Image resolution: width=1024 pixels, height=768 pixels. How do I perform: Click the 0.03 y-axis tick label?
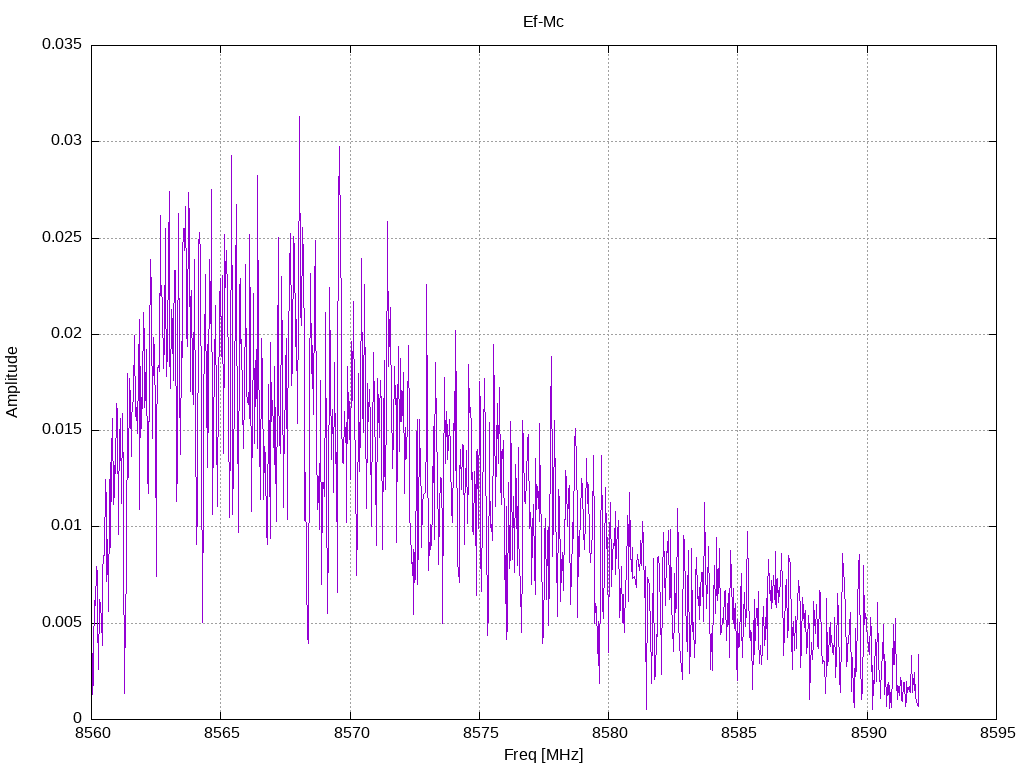[x=67, y=140]
